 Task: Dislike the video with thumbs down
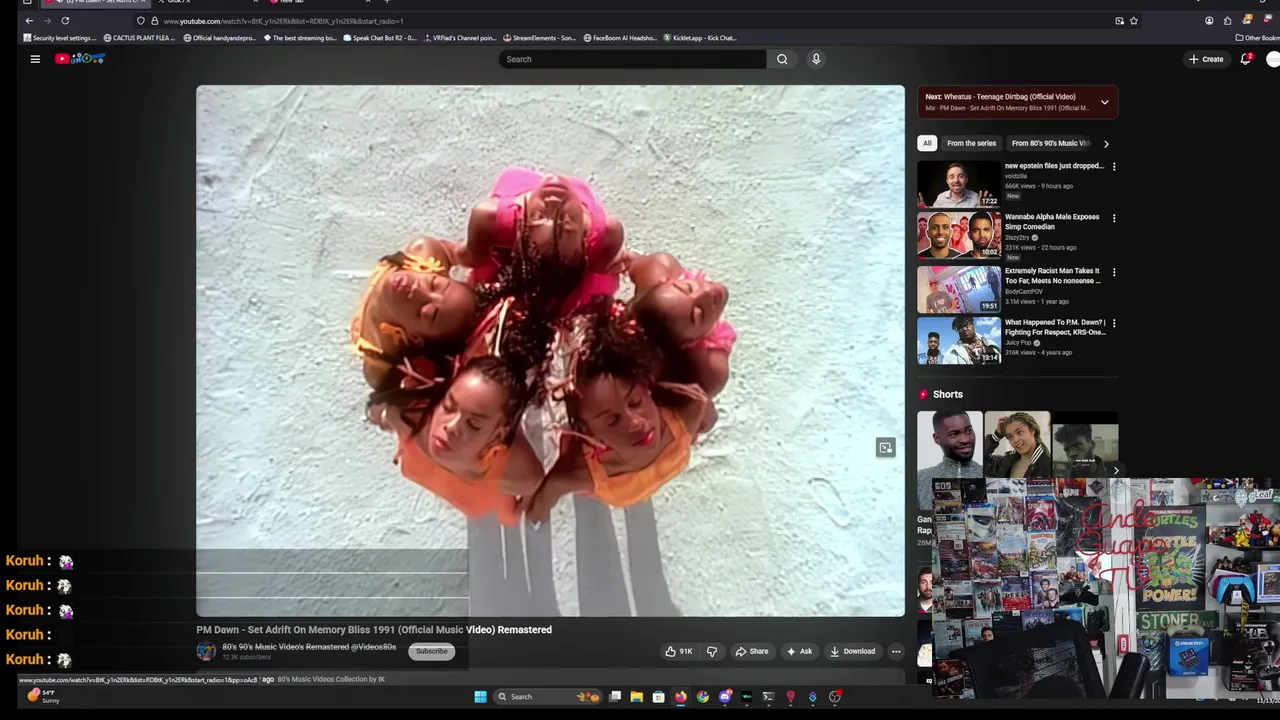tap(712, 651)
